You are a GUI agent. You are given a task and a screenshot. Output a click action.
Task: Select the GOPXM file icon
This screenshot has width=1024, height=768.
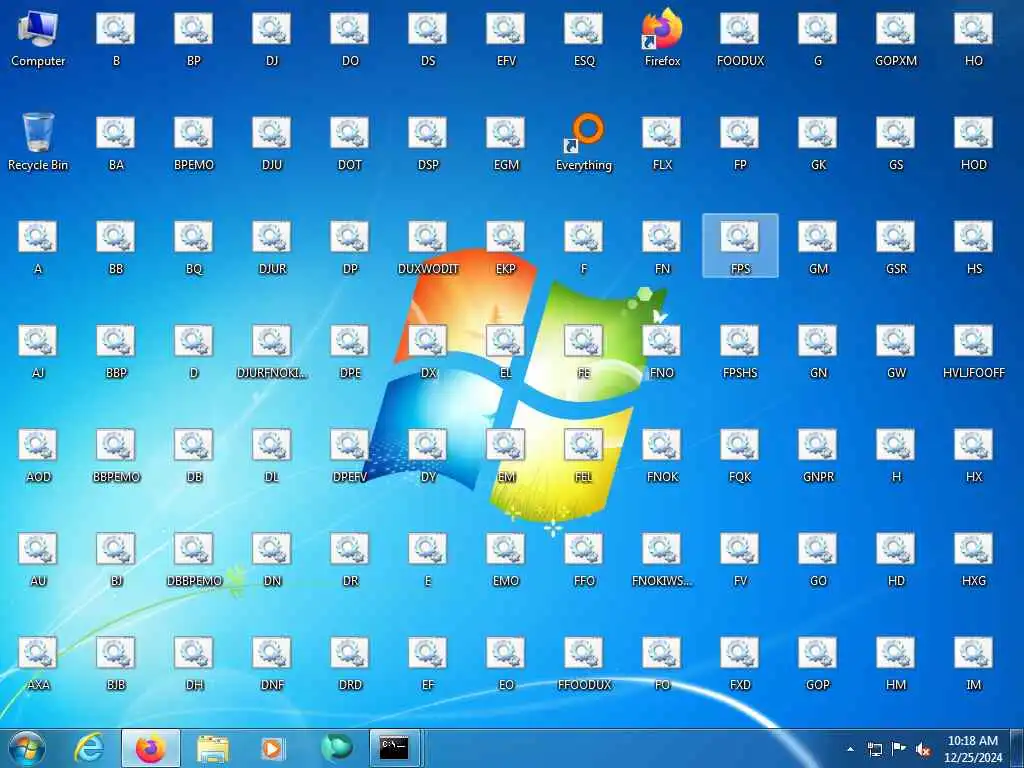click(896, 39)
